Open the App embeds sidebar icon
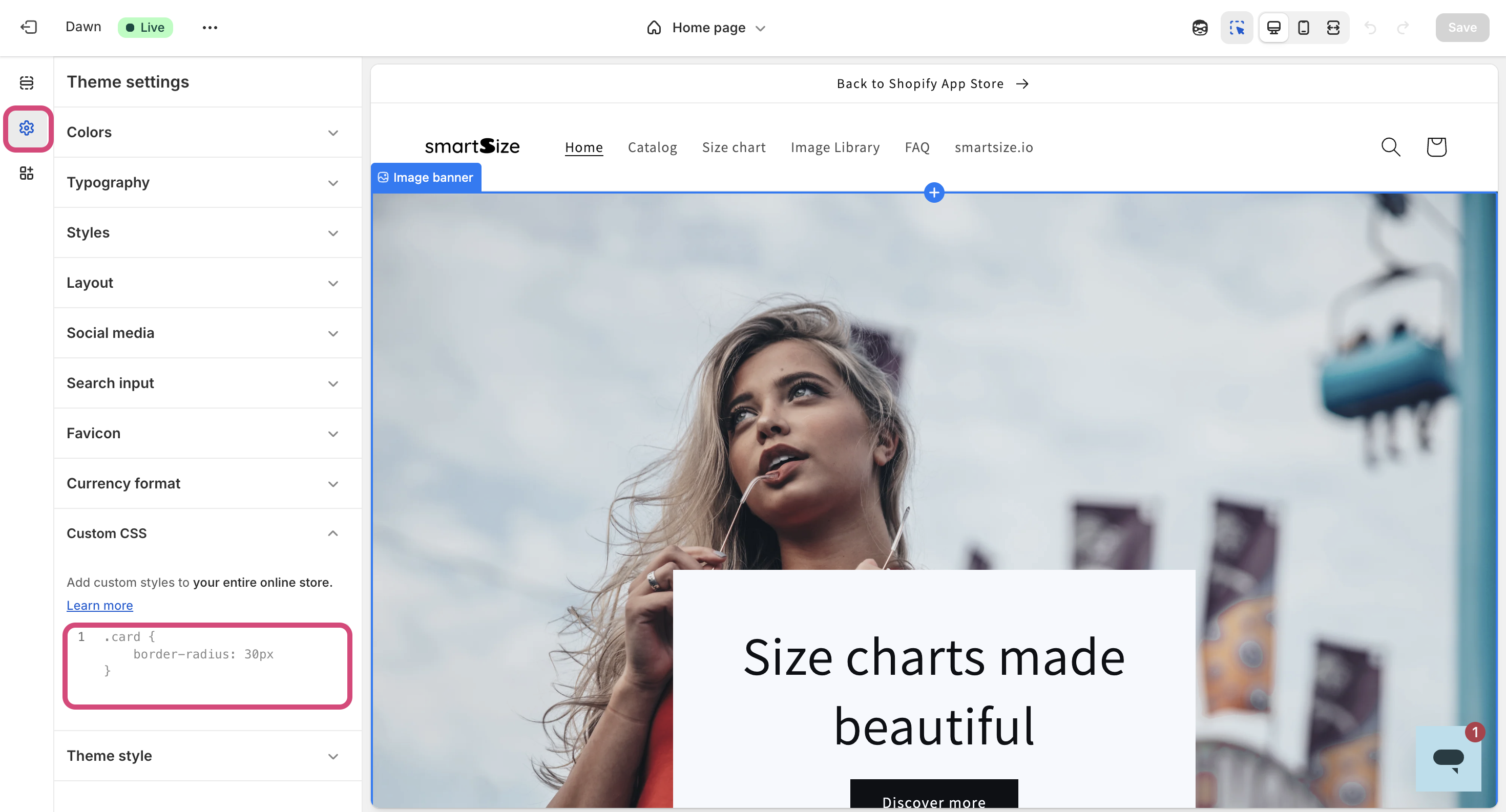Viewport: 1506px width, 812px height. (26, 173)
